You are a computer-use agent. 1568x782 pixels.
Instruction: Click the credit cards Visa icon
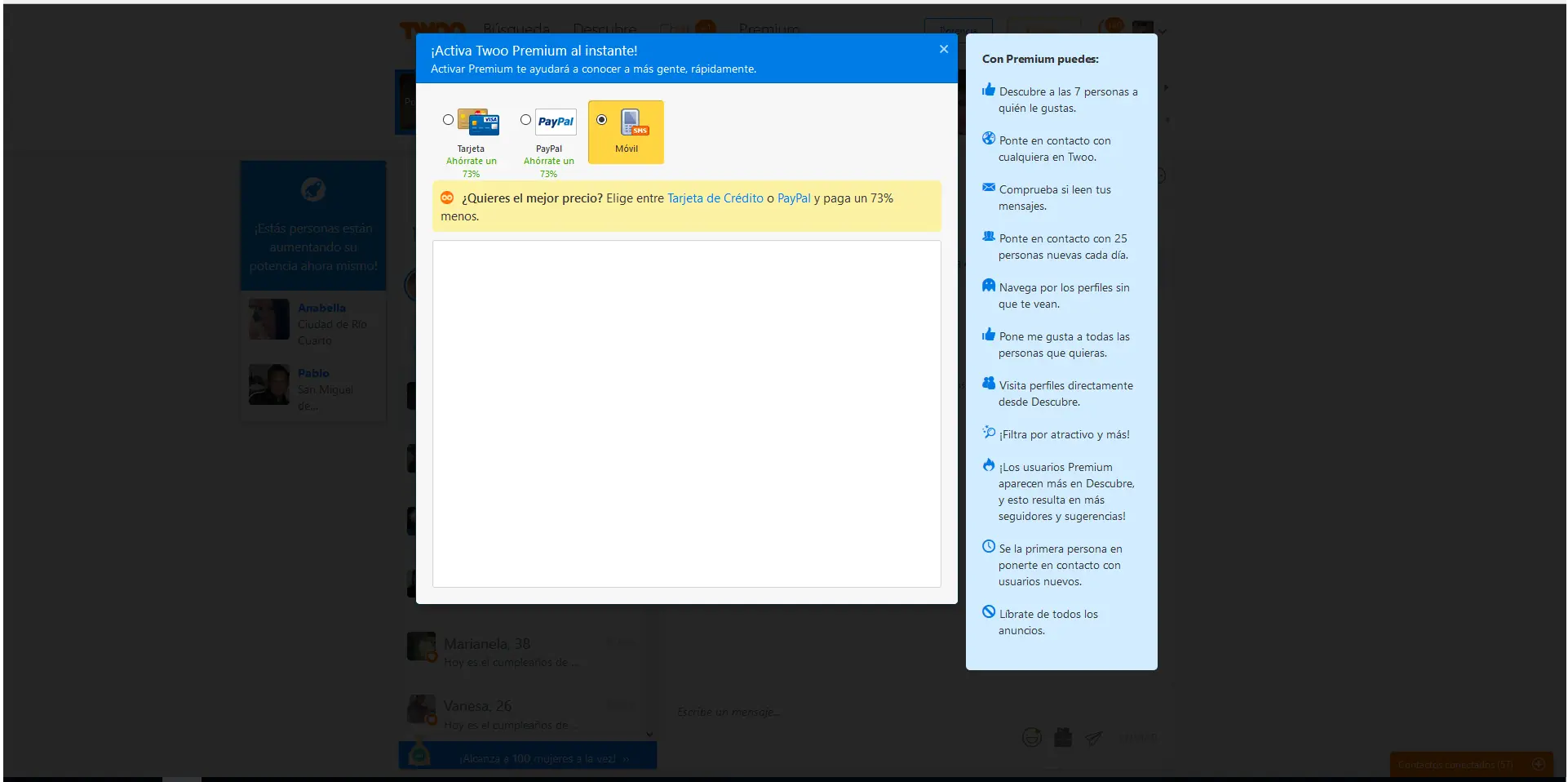[479, 122]
